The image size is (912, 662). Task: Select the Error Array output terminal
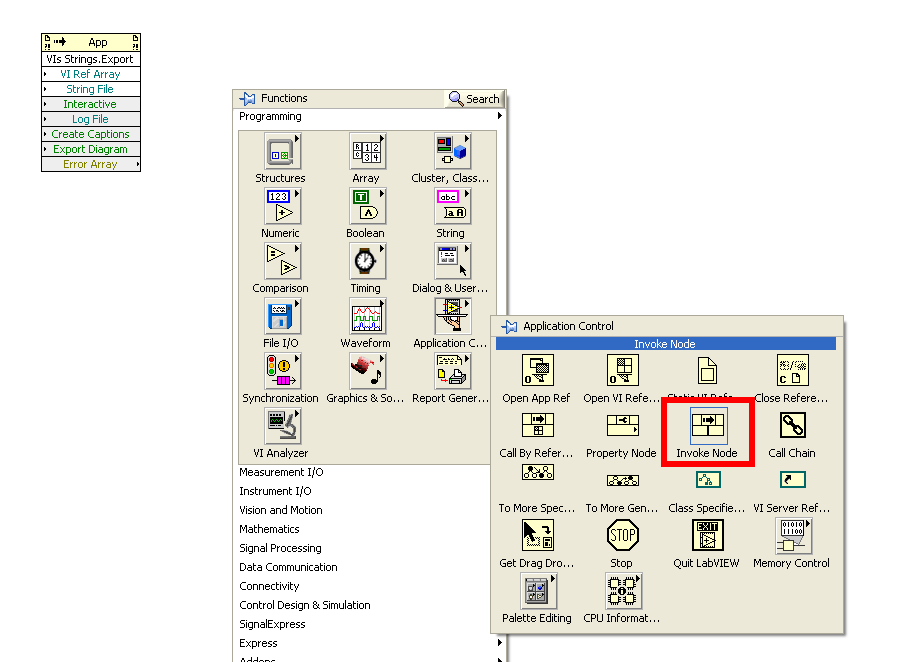pos(91,164)
